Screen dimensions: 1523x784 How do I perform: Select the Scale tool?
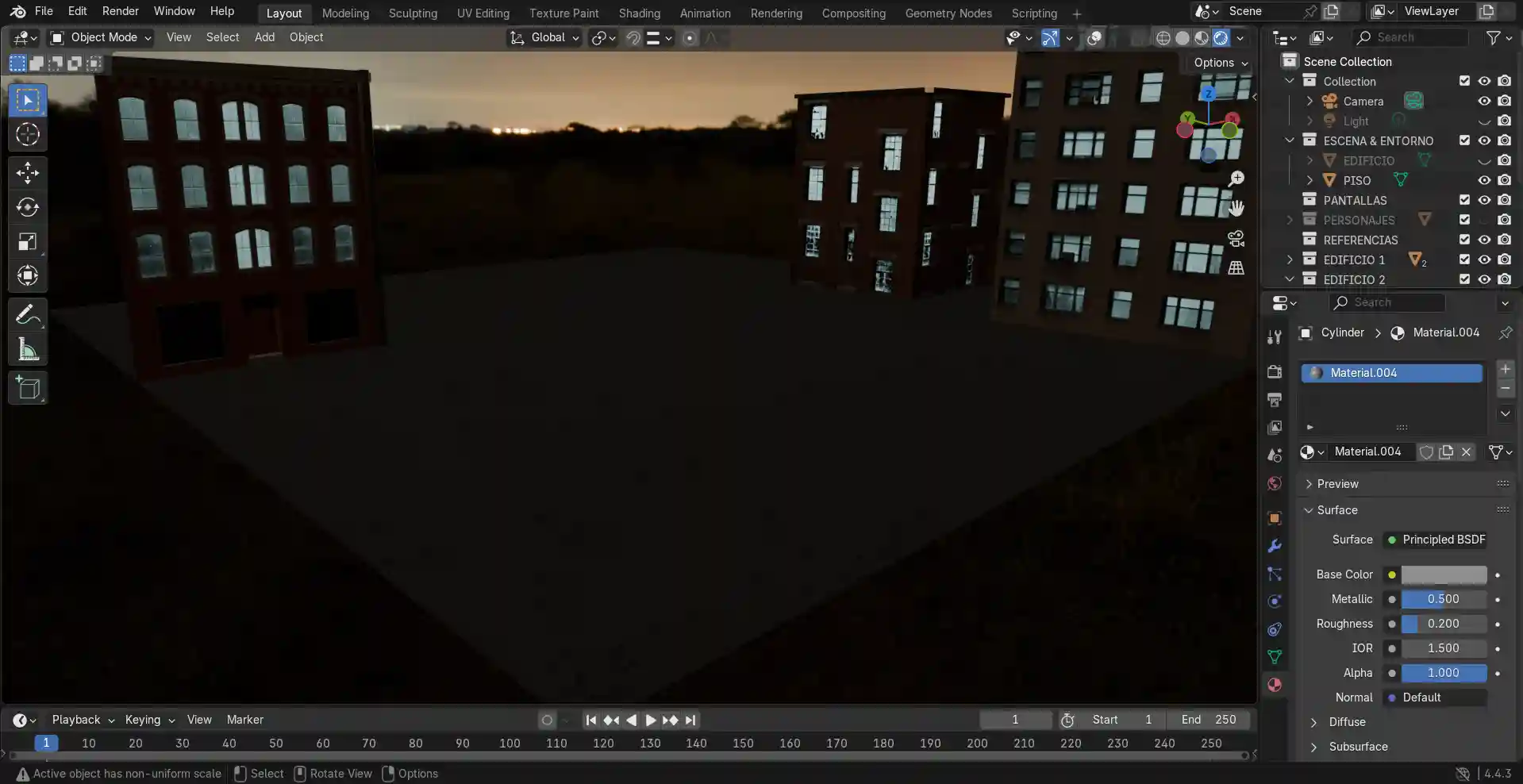pyautogui.click(x=28, y=242)
